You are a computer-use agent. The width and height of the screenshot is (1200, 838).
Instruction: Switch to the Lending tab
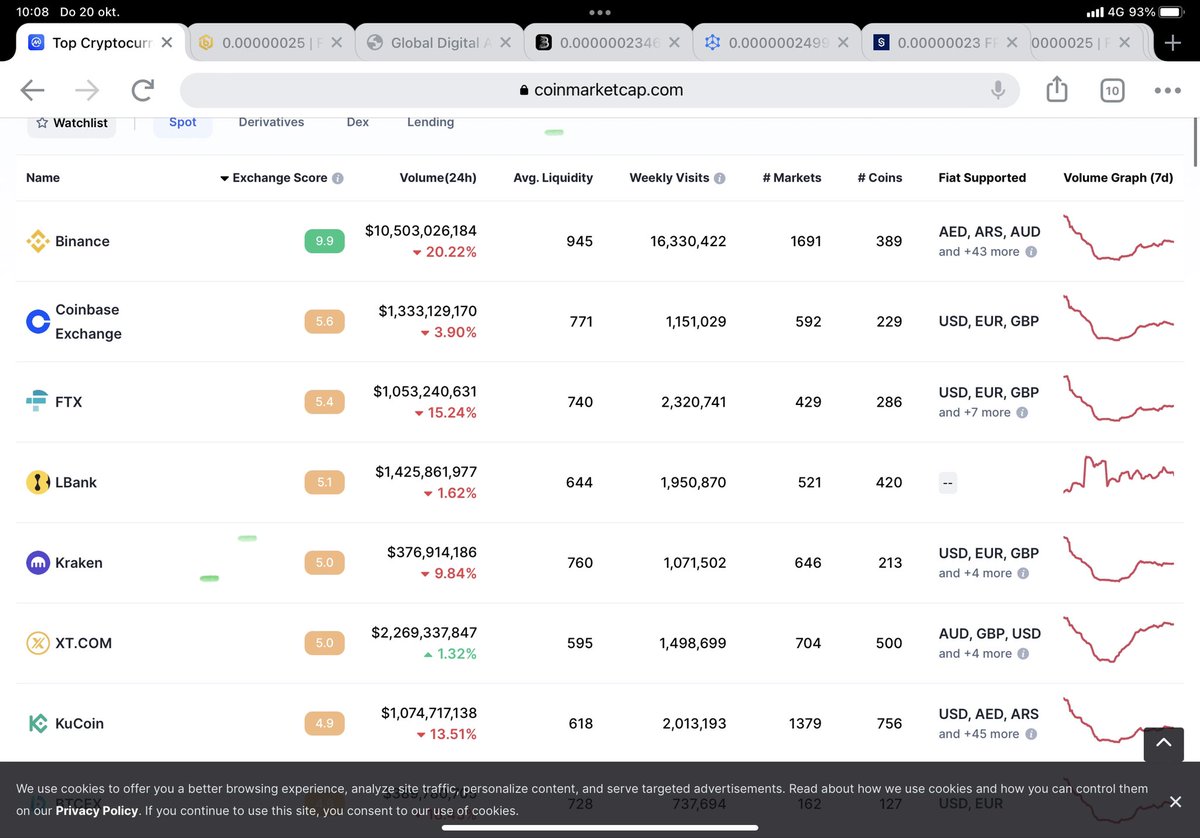[x=430, y=122]
